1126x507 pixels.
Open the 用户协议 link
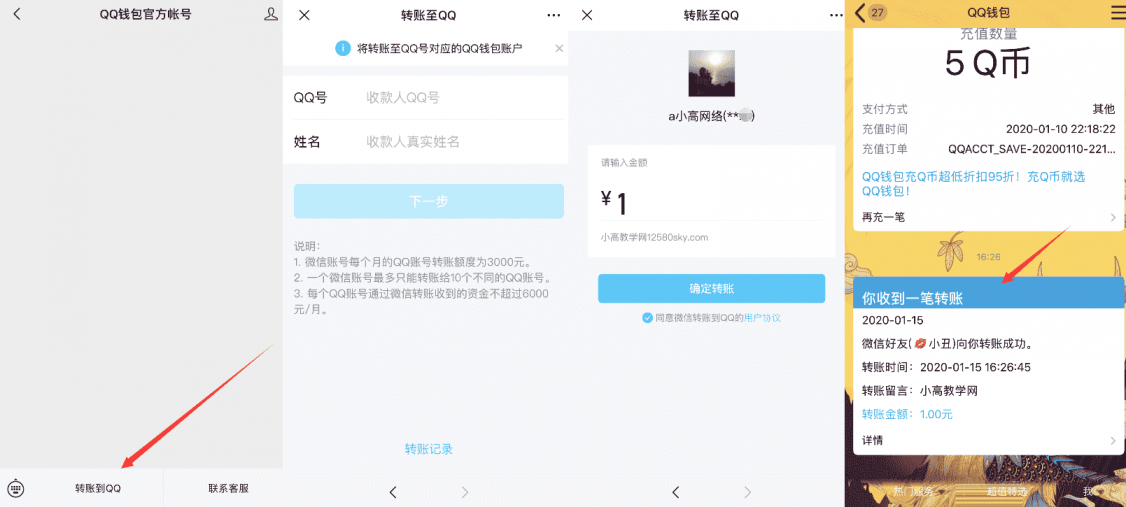(x=762, y=317)
